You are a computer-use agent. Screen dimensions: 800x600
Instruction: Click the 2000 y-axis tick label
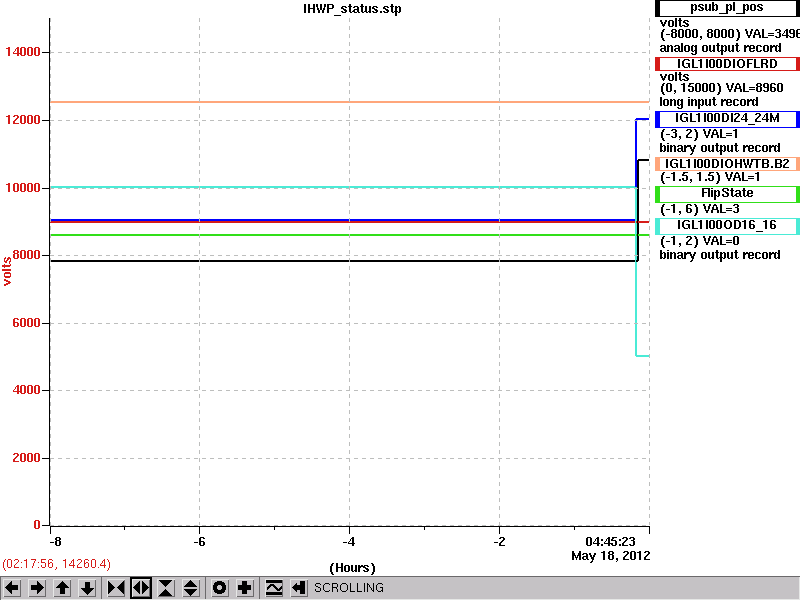27,458
